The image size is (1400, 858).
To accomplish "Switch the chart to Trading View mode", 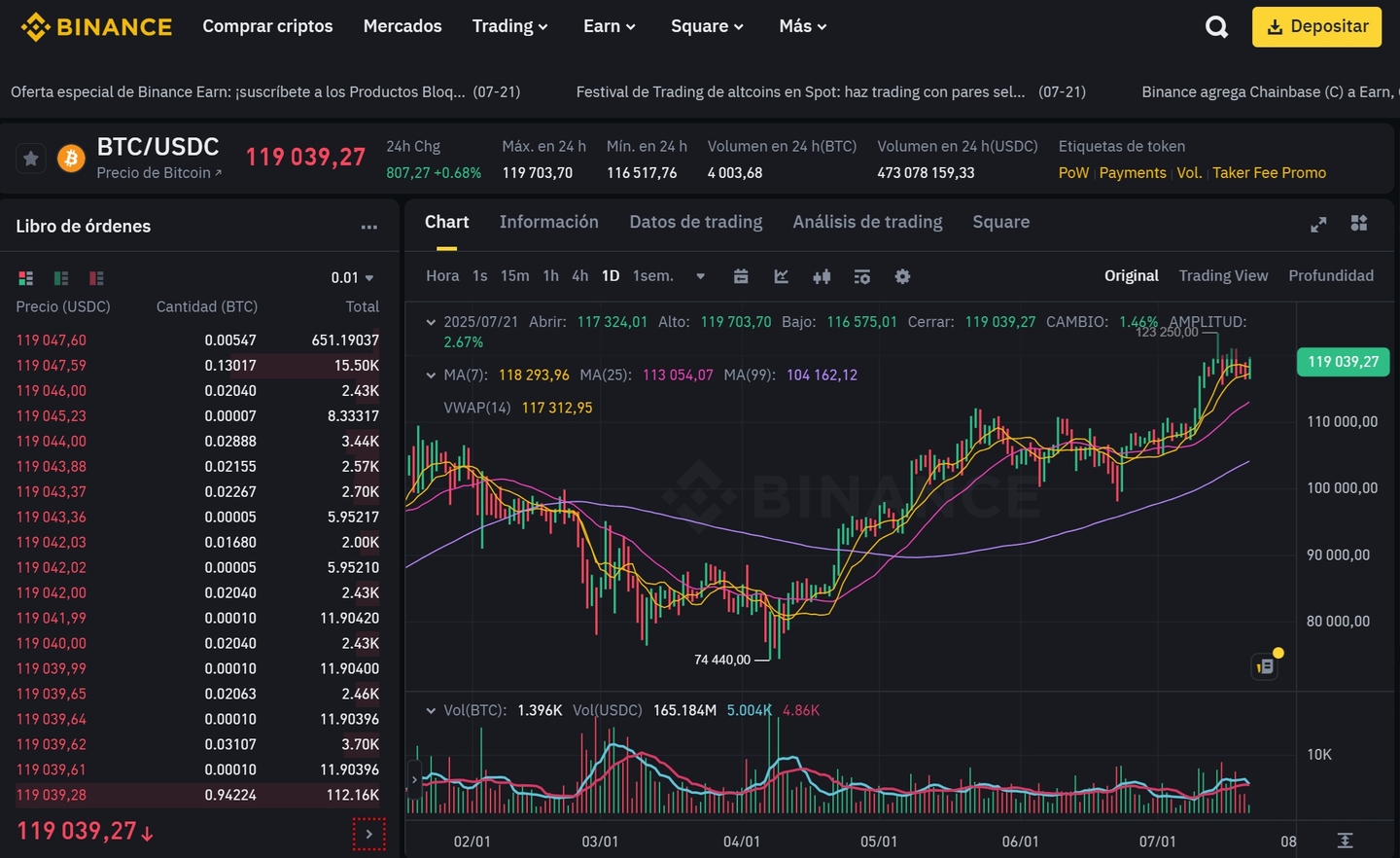I will click(x=1223, y=275).
